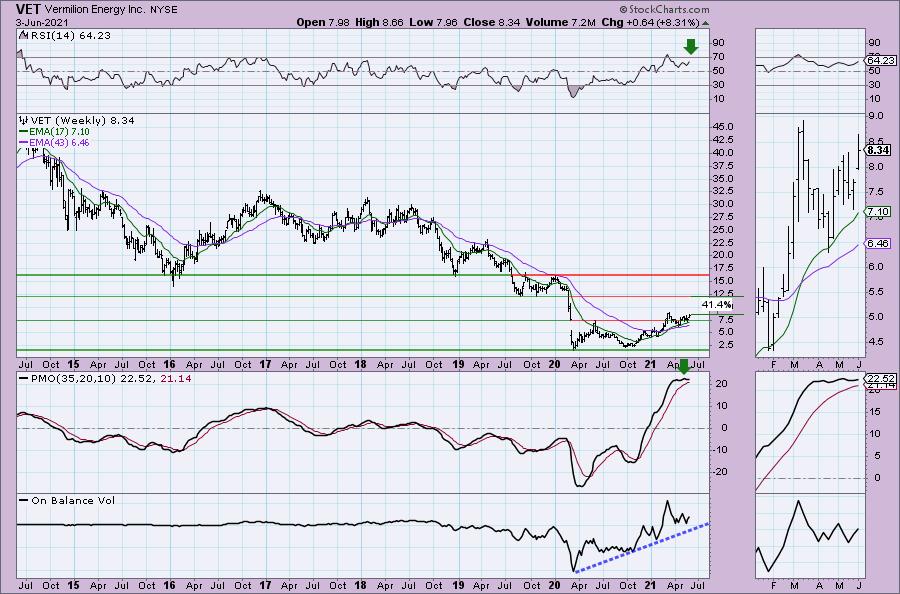Click the -20 label on the PMO axis
Viewport: 900px width, 594px height.
pos(720,472)
